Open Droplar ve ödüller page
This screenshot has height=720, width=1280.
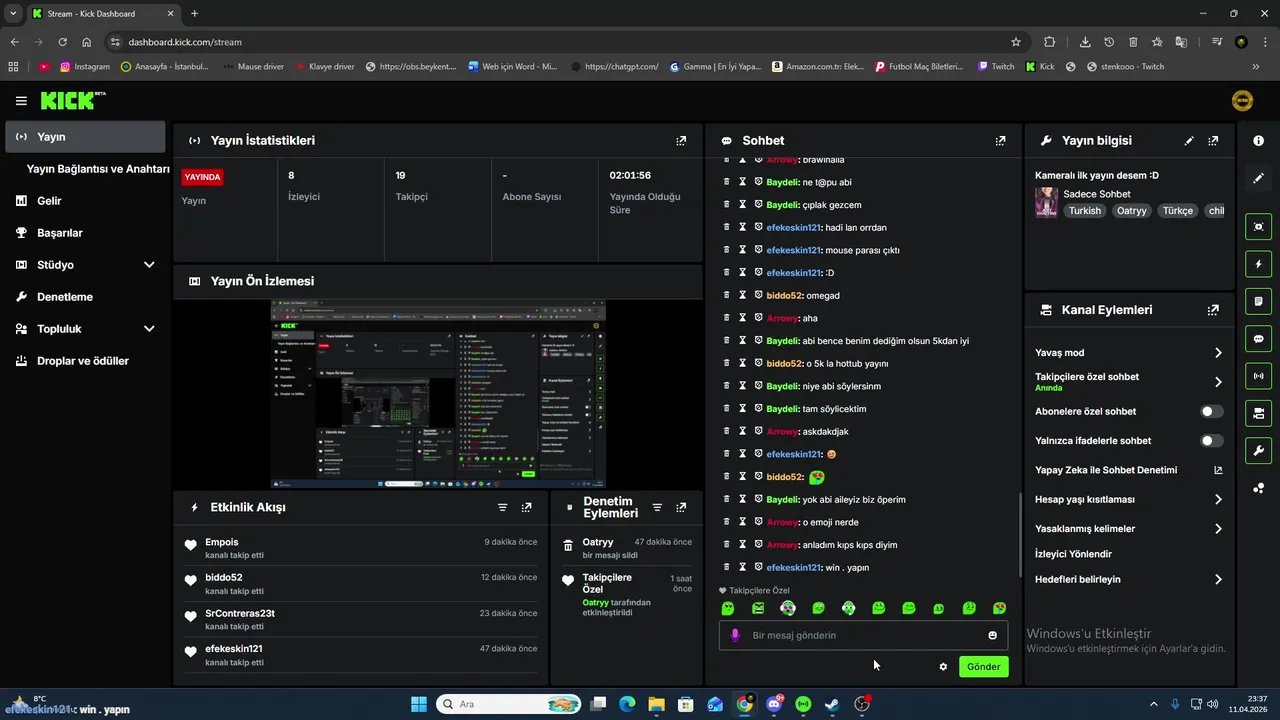pyautogui.click(x=85, y=361)
